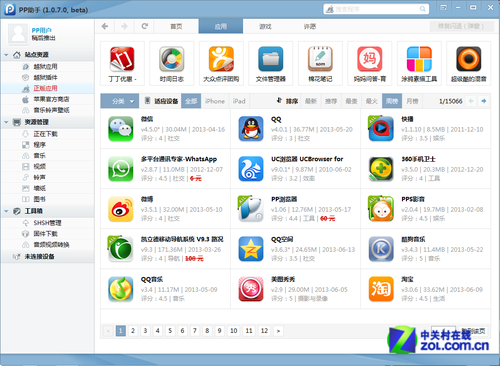
Task: Open the PP浏览器 app icon
Action: (251, 209)
